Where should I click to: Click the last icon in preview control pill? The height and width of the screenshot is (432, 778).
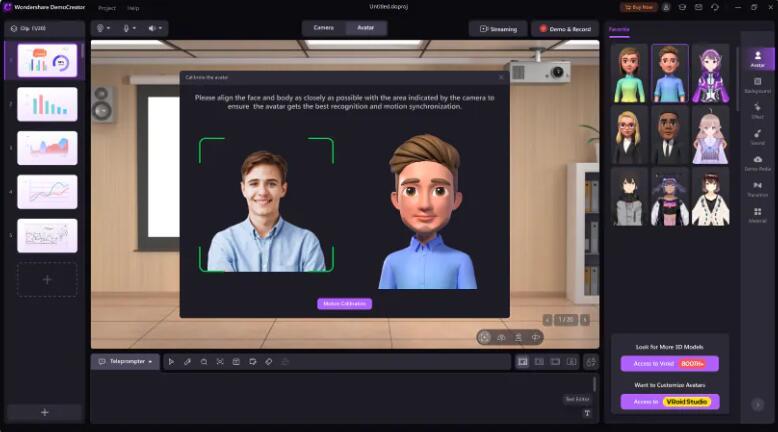pos(535,337)
